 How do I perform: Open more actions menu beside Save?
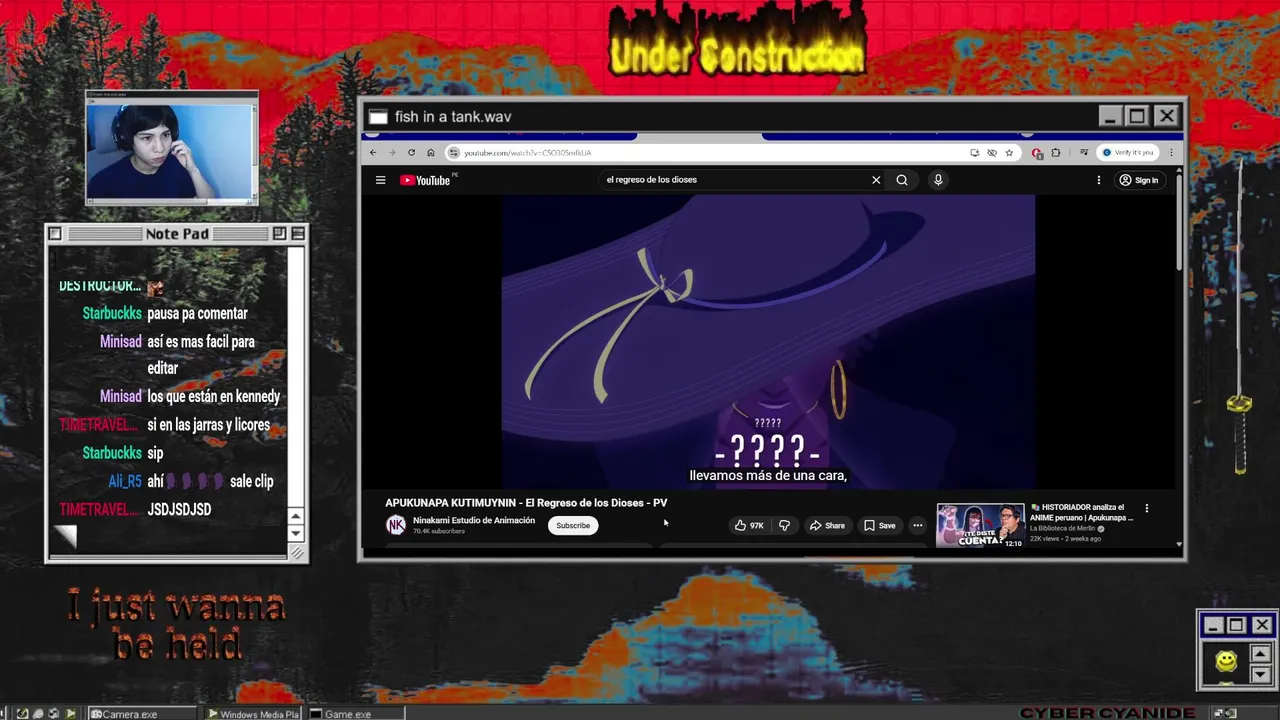(x=917, y=525)
